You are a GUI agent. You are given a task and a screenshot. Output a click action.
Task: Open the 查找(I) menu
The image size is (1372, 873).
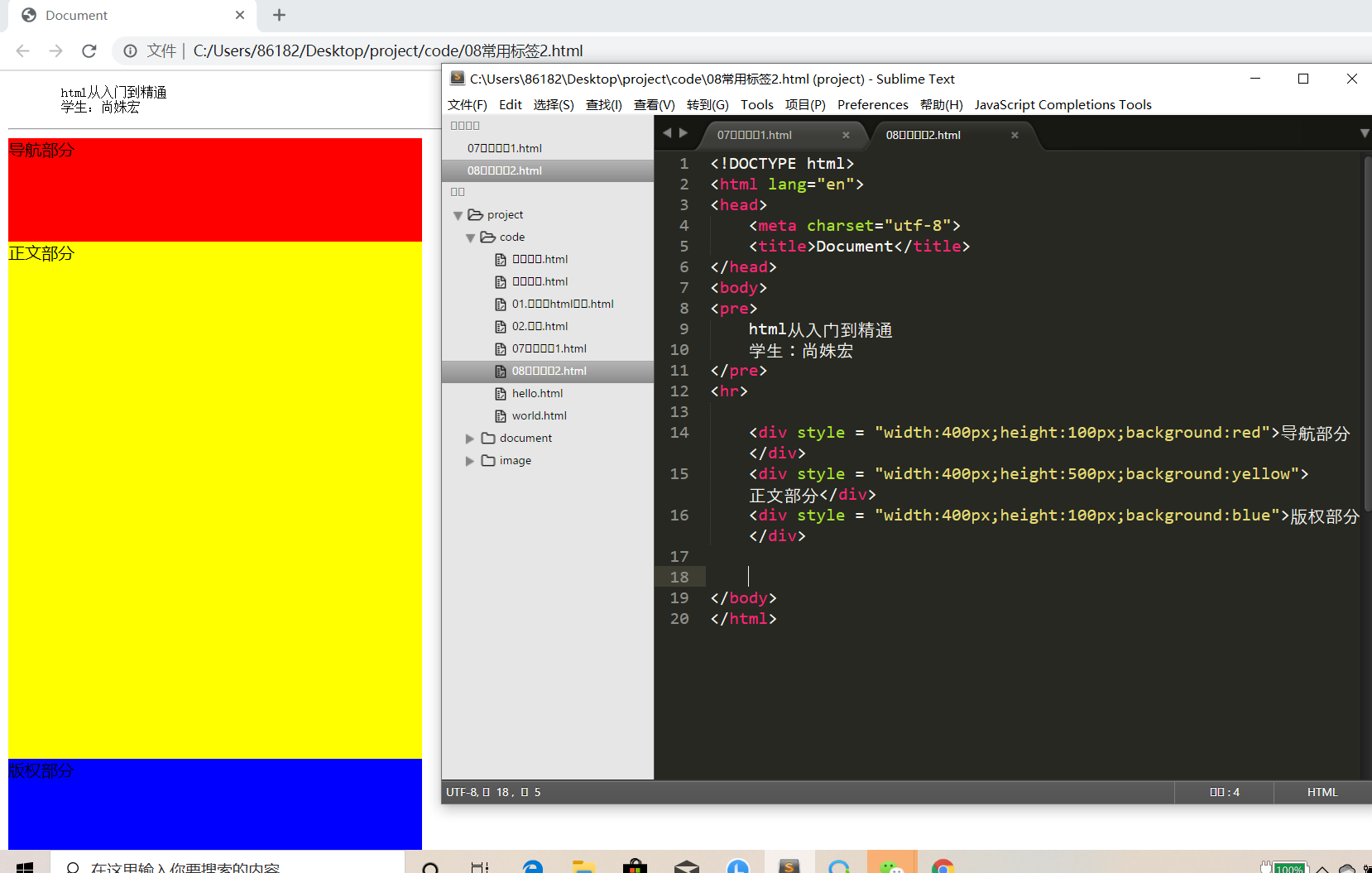(604, 104)
